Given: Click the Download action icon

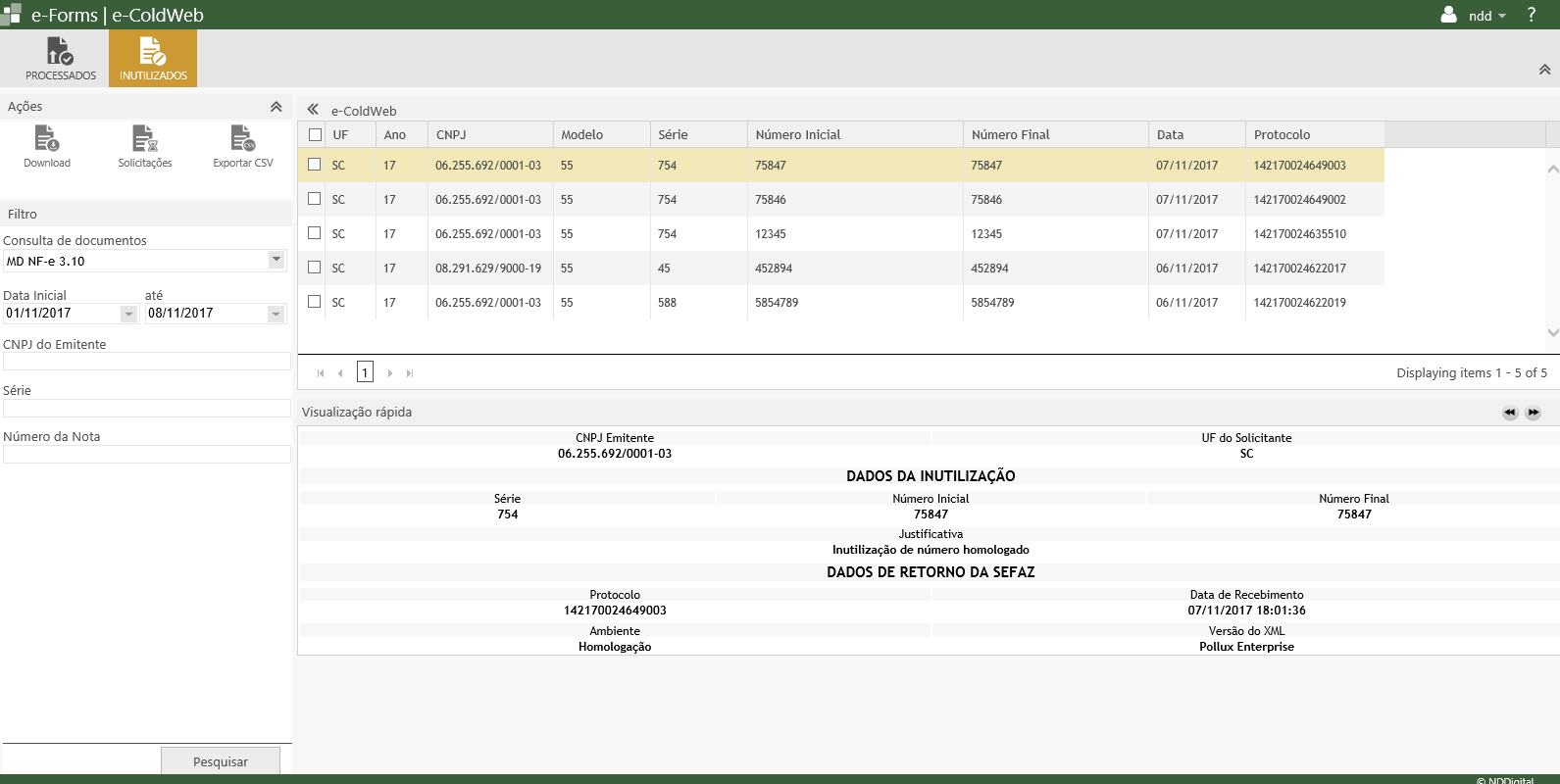Looking at the screenshot, I should coord(47,140).
